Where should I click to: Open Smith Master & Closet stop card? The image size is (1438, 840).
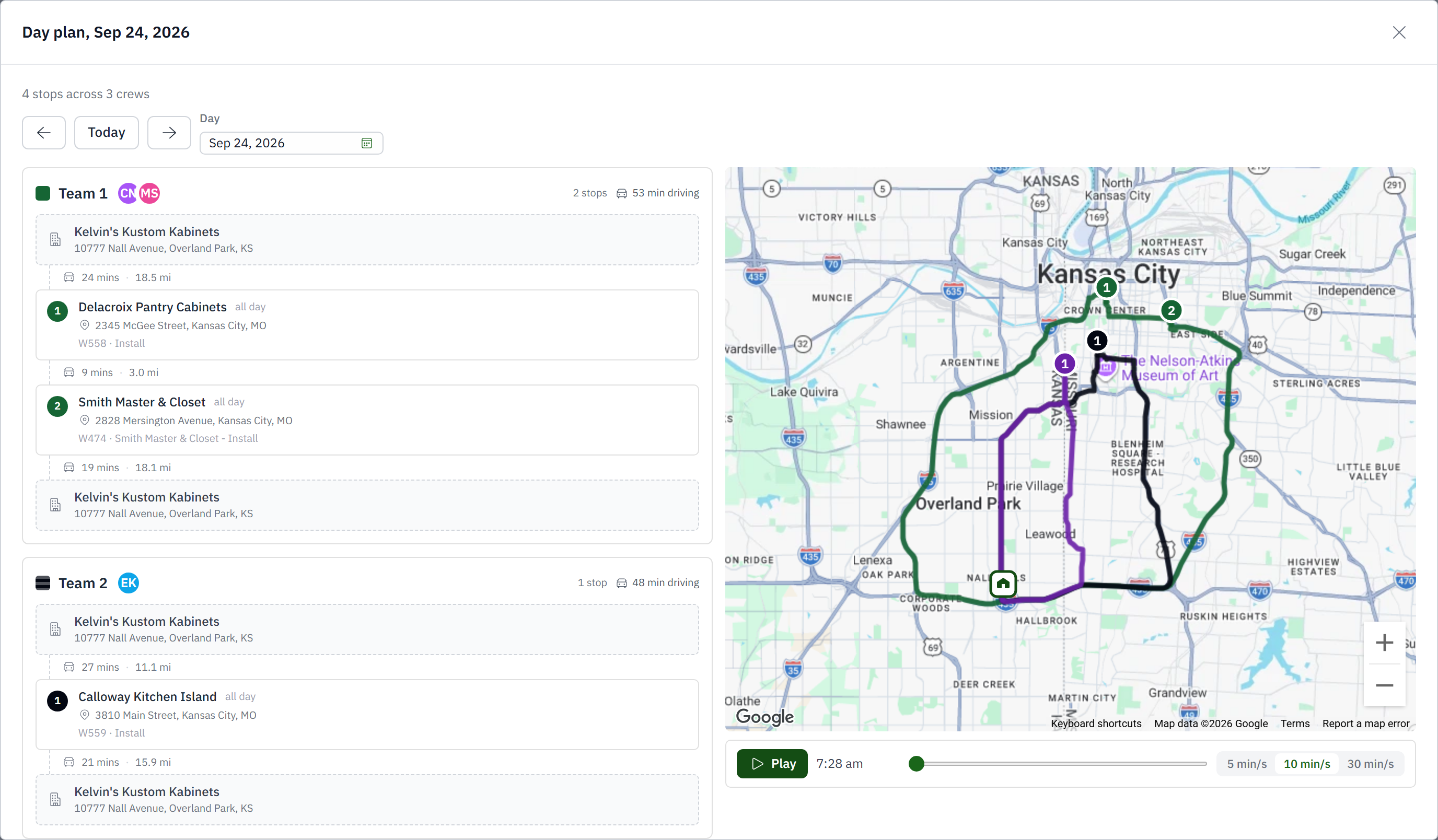(x=367, y=420)
